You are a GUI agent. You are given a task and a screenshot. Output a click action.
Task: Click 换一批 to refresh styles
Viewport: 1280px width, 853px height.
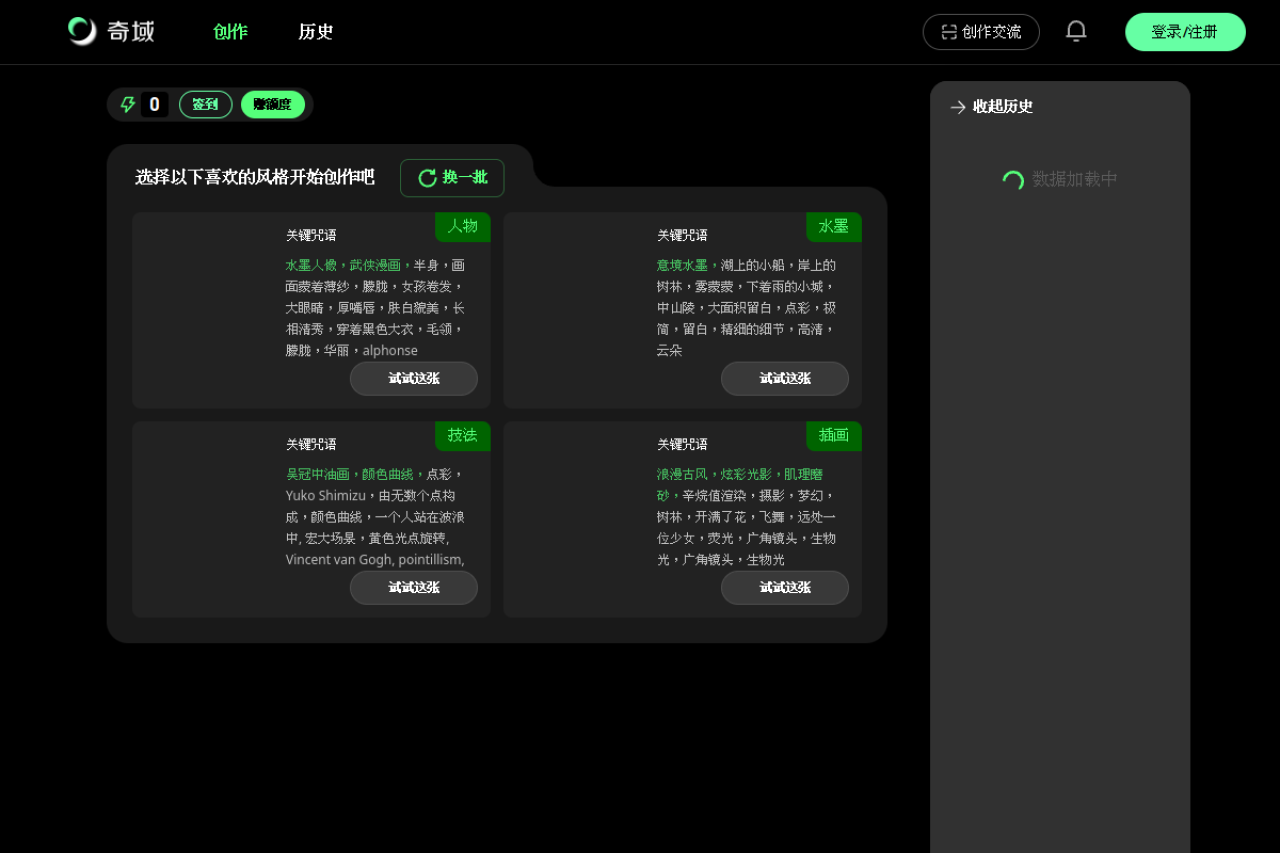pyautogui.click(x=452, y=178)
